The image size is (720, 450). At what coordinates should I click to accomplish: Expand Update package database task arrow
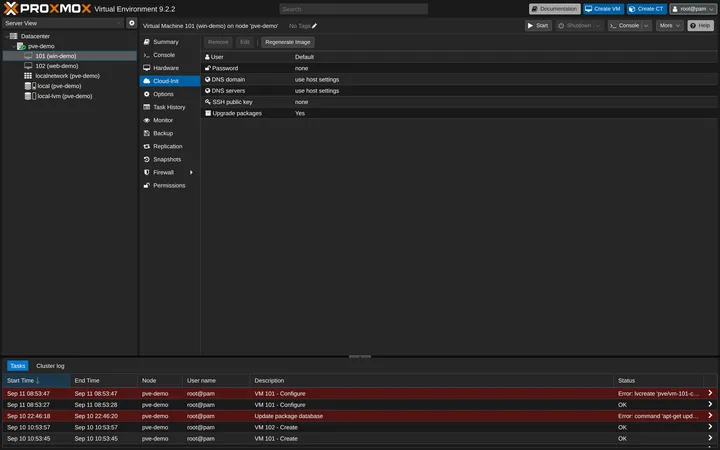click(710, 416)
